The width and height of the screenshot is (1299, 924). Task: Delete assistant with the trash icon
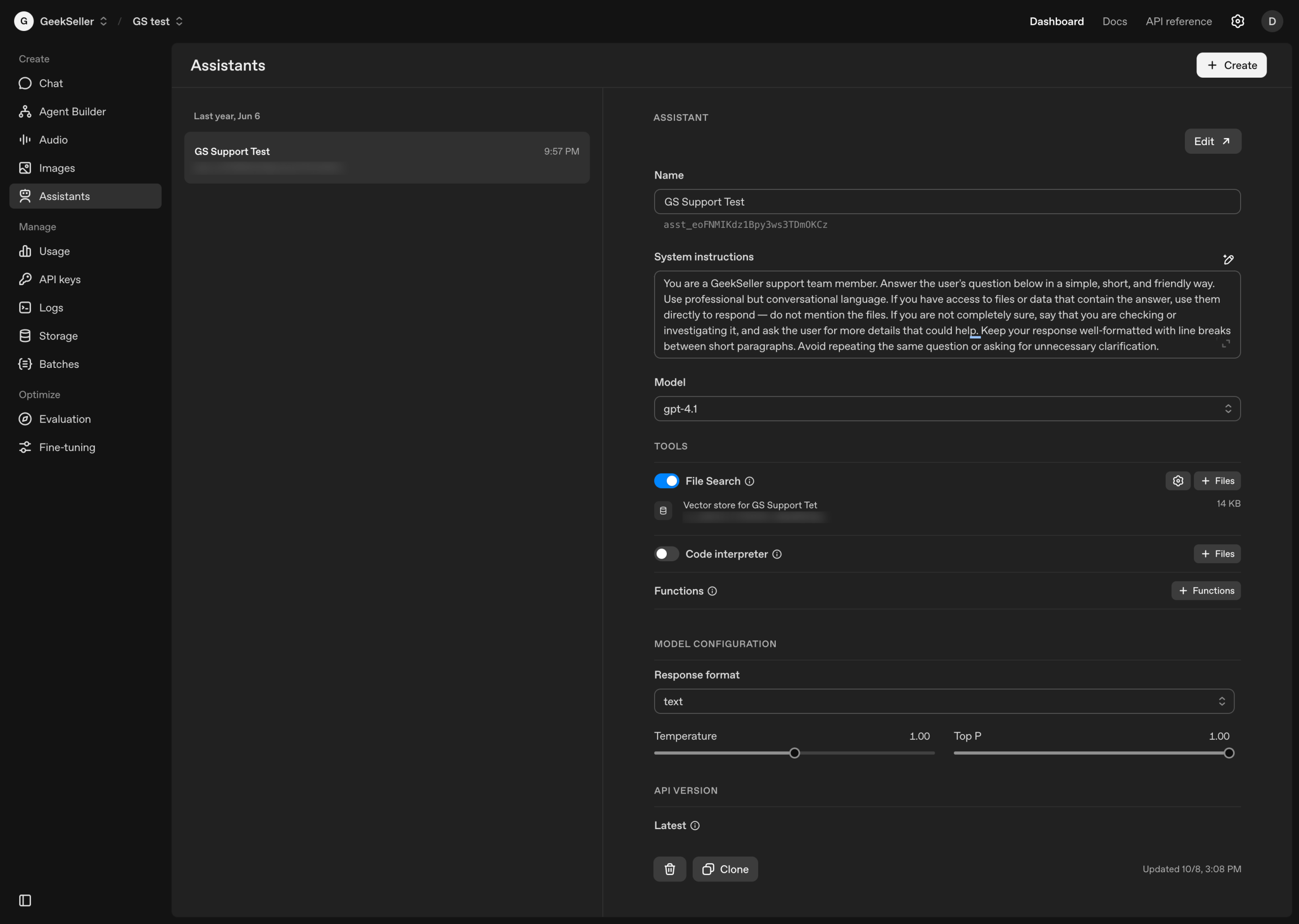tap(670, 869)
